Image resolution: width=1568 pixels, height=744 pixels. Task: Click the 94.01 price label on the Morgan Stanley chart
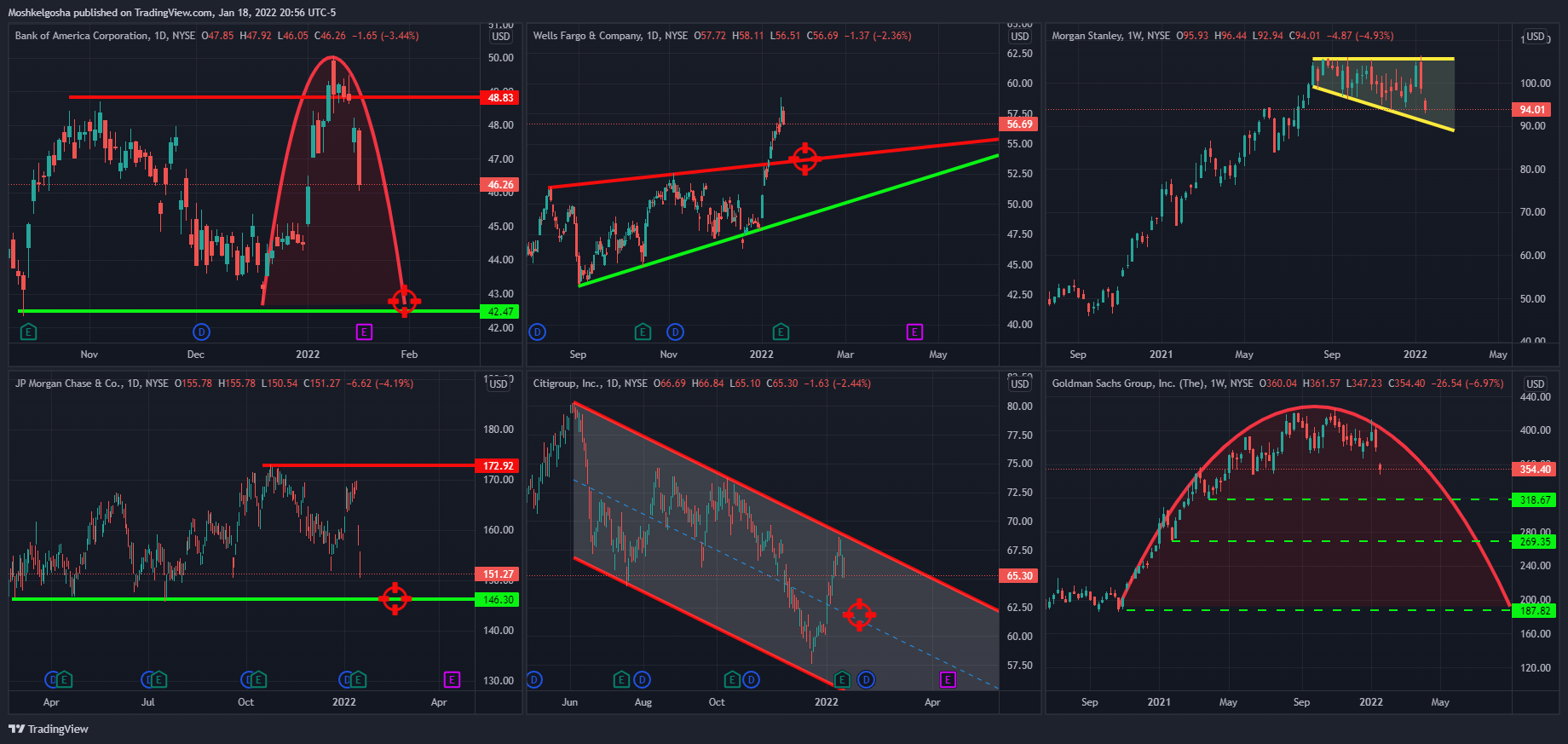(1532, 110)
